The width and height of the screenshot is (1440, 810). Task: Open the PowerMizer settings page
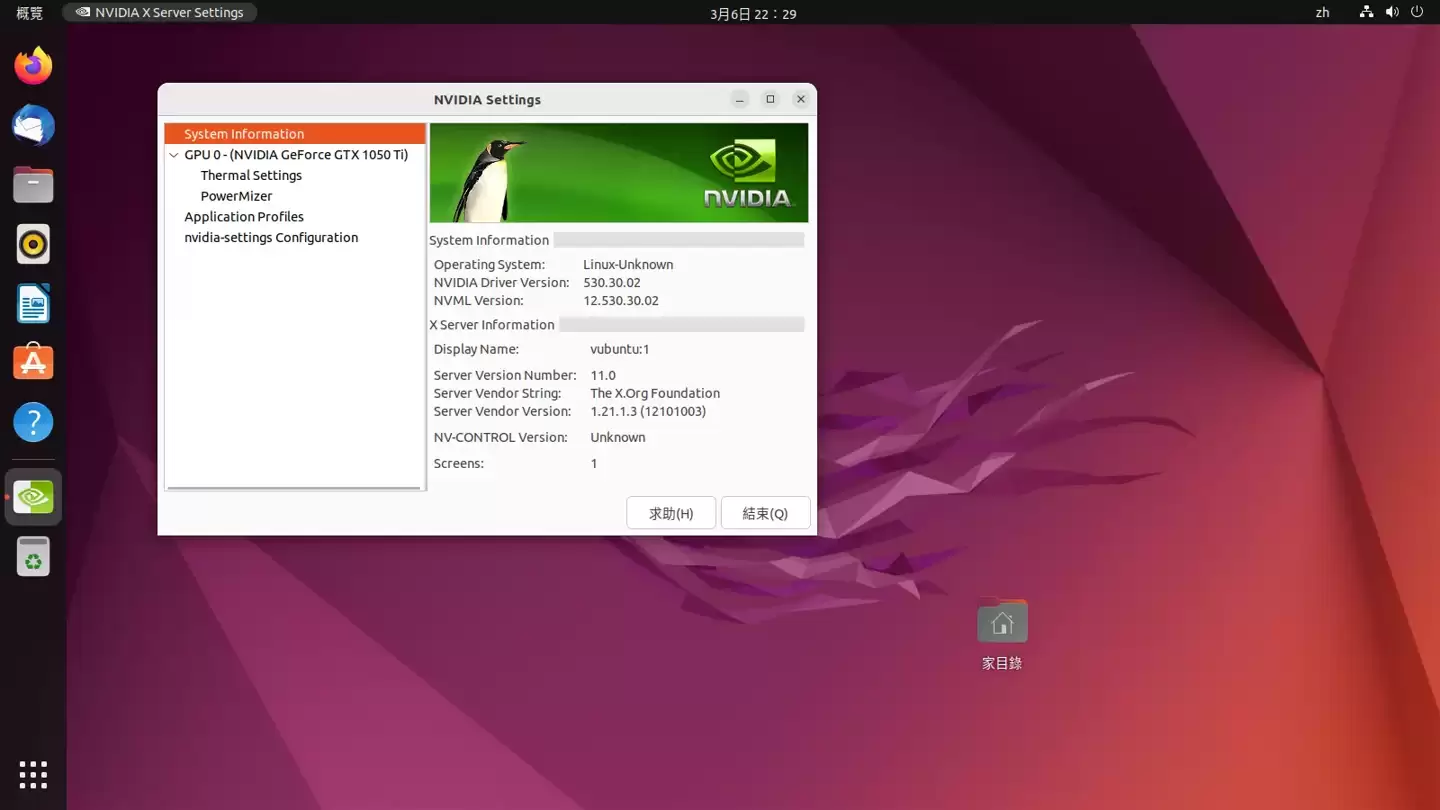point(237,196)
